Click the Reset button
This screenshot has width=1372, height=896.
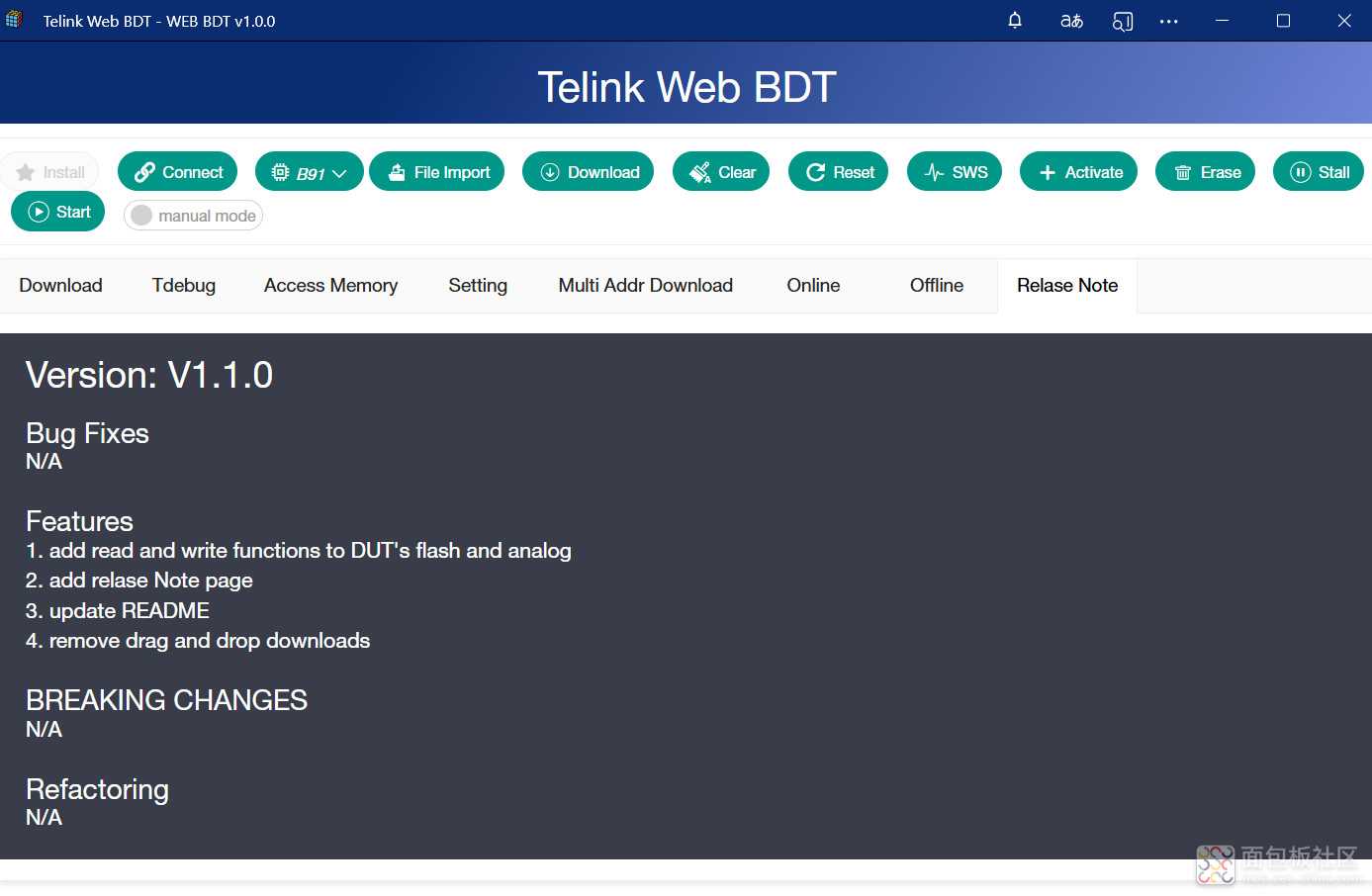coord(839,172)
